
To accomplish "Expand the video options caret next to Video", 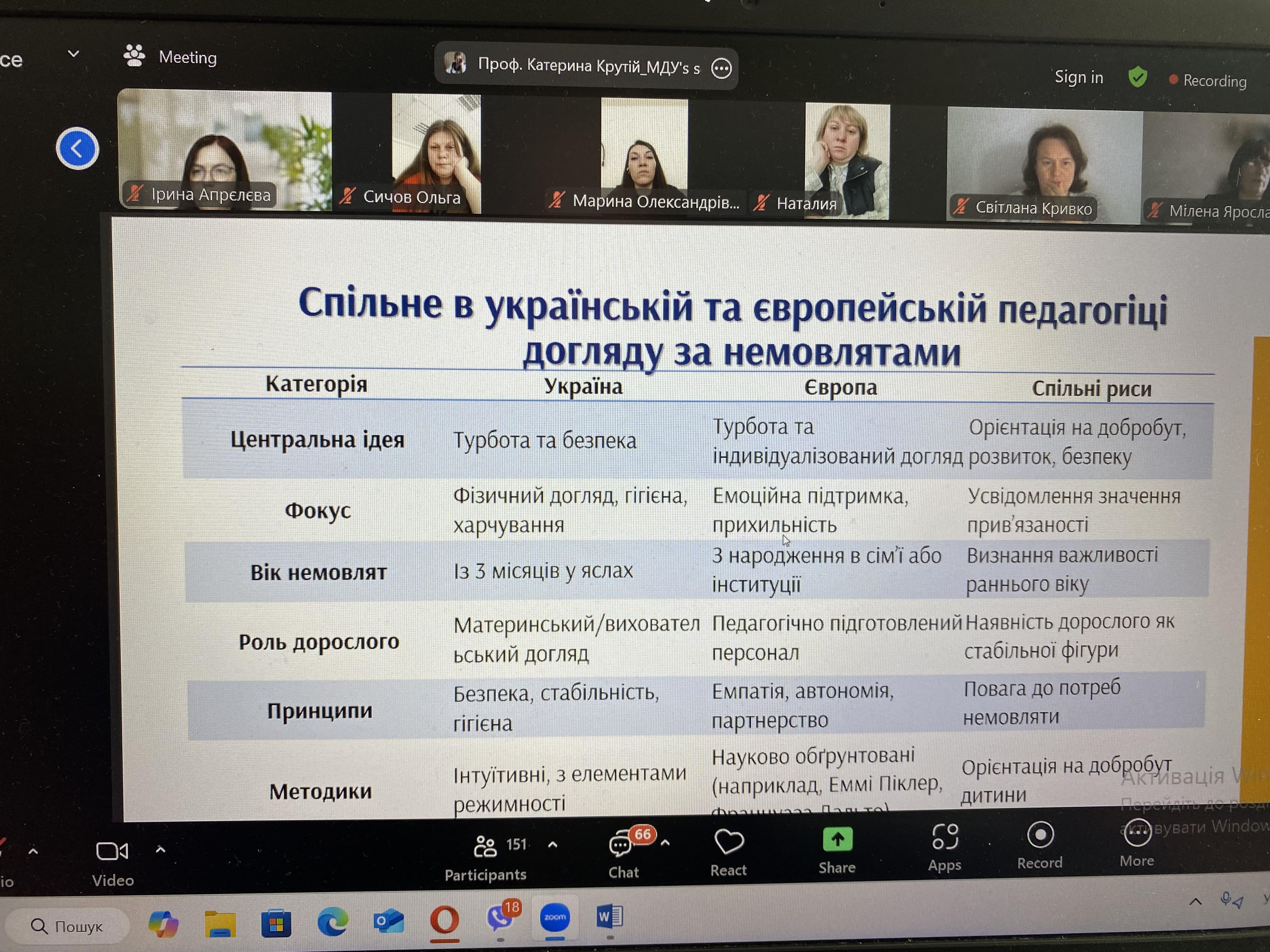I will pos(161,850).
